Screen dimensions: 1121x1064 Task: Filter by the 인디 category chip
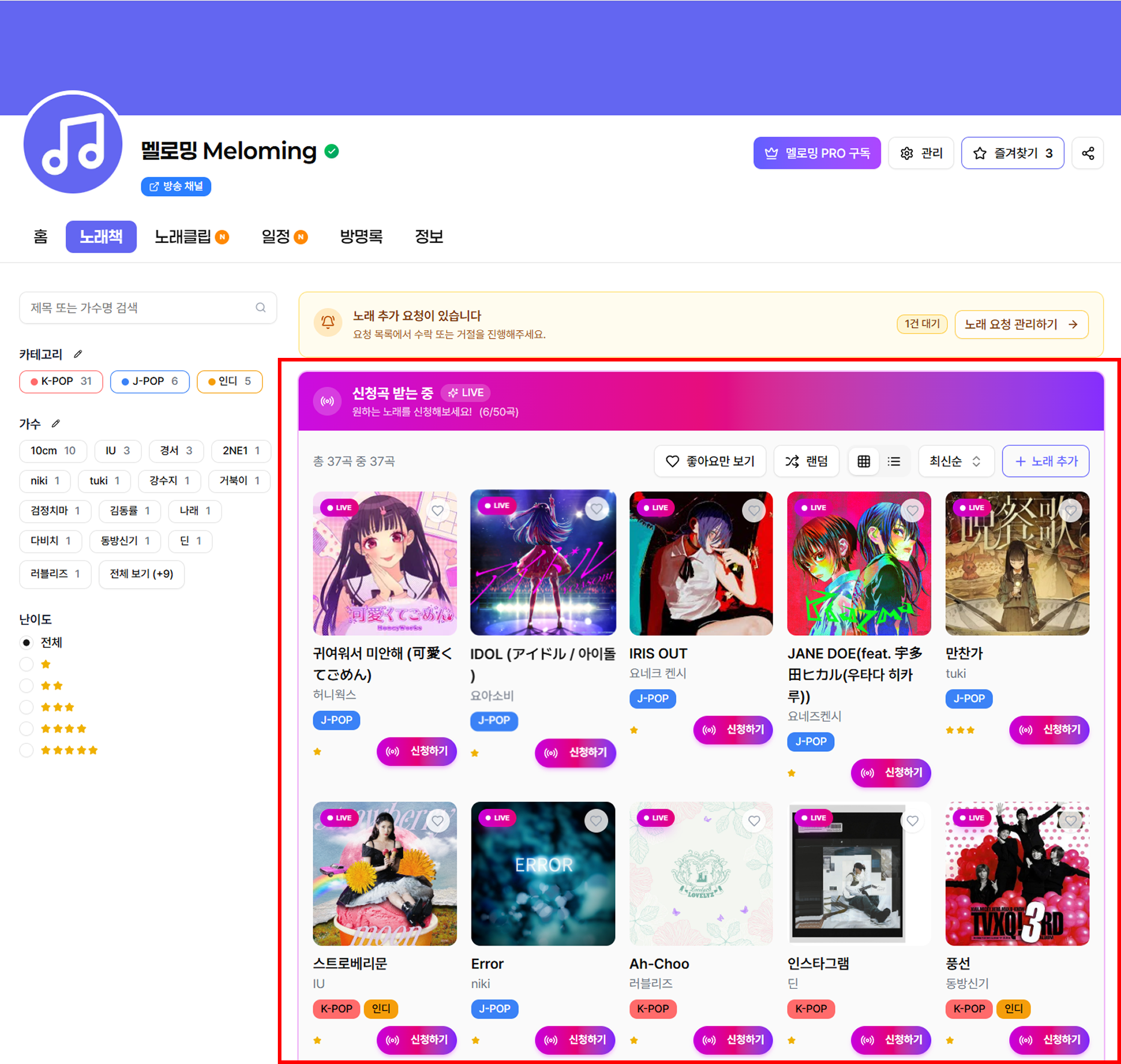230,381
